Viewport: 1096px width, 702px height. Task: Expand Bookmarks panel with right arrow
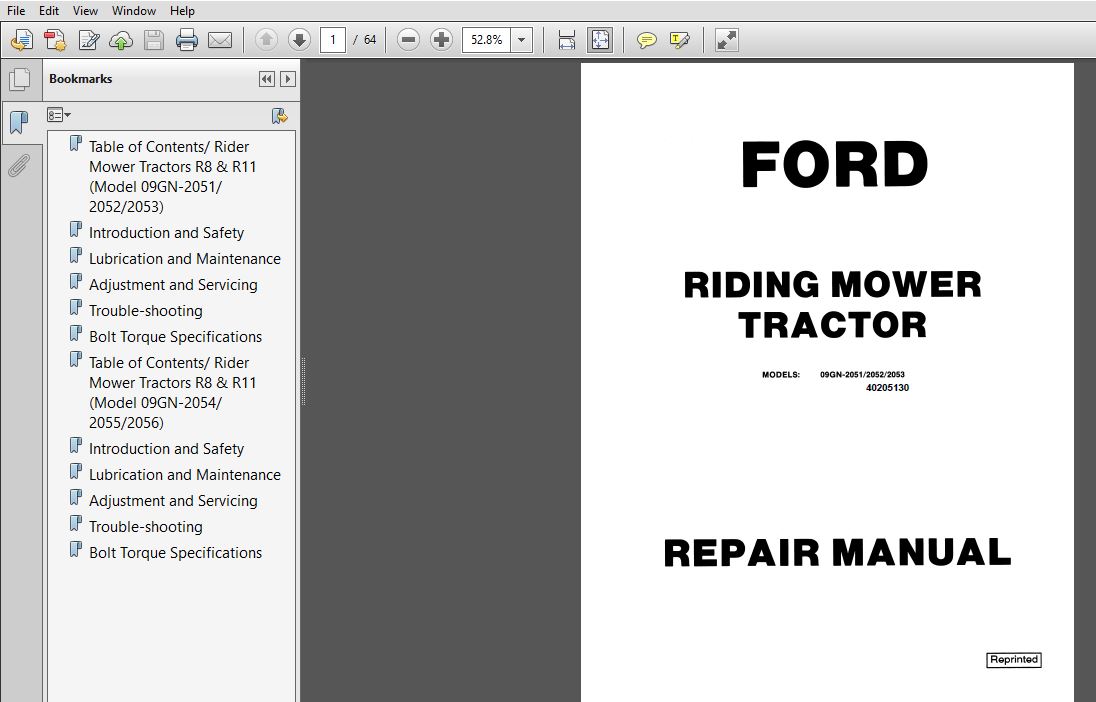click(287, 79)
